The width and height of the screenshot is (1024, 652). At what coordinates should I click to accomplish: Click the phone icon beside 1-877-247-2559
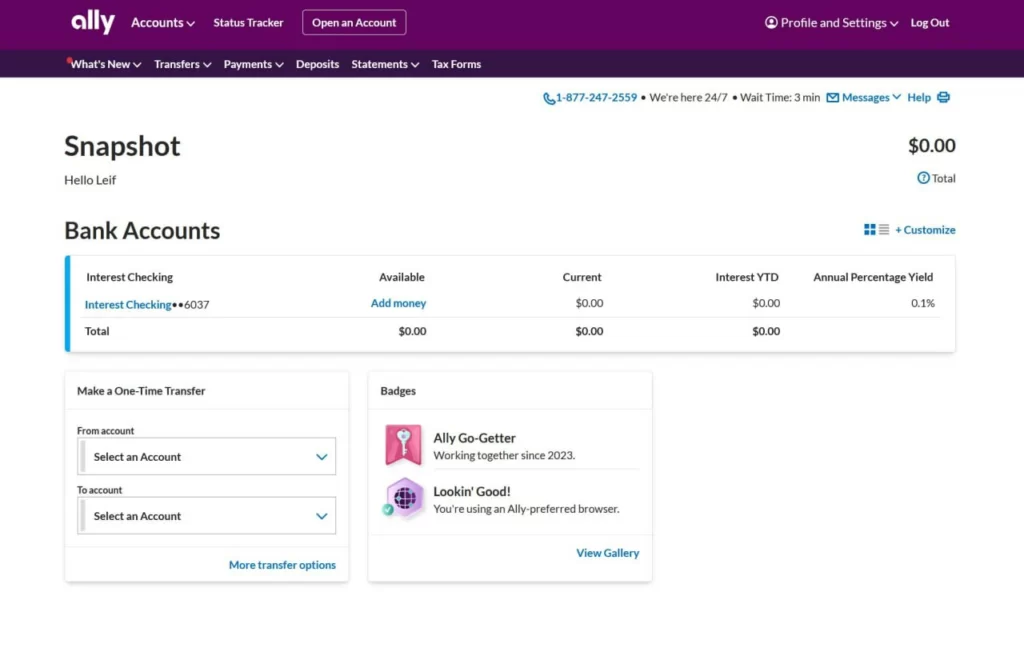(549, 98)
